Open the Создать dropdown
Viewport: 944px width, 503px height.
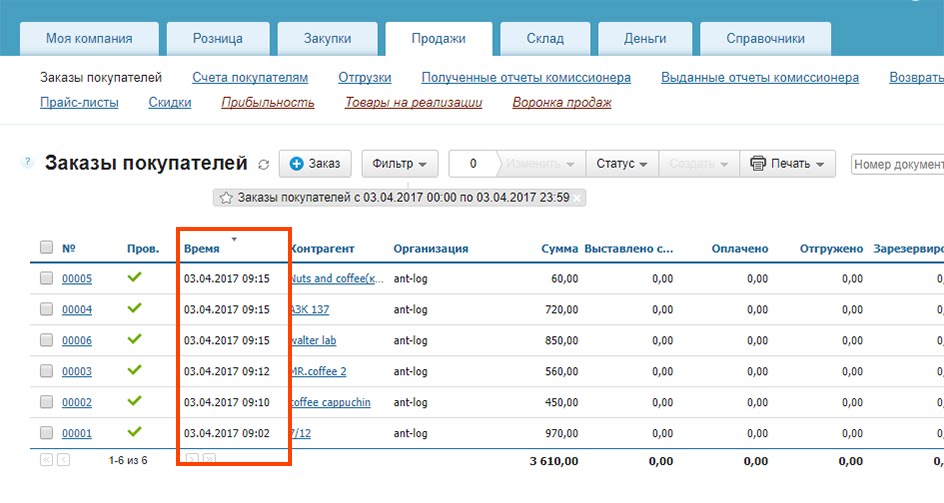point(699,164)
